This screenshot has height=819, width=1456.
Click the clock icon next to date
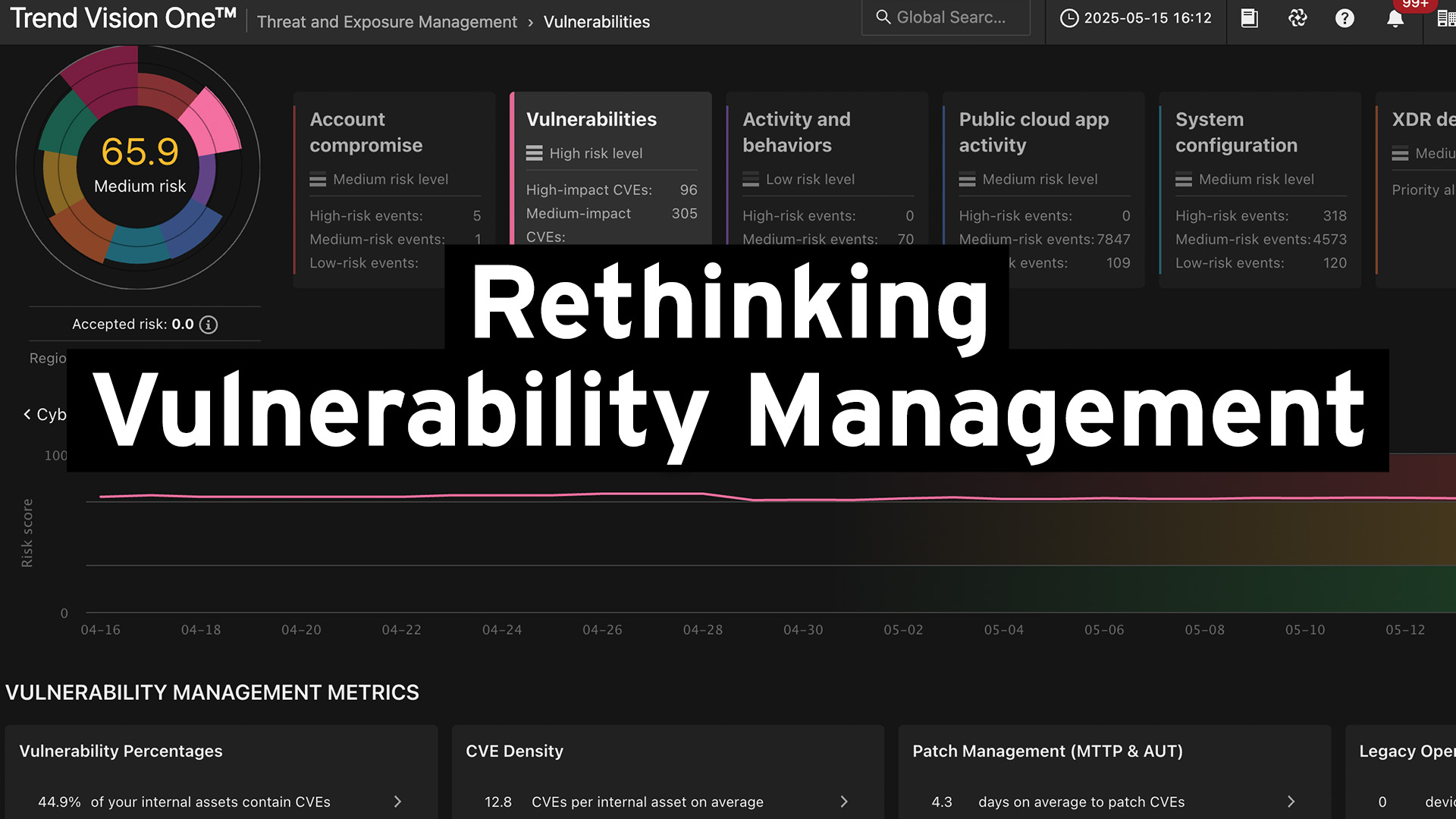click(x=1068, y=18)
